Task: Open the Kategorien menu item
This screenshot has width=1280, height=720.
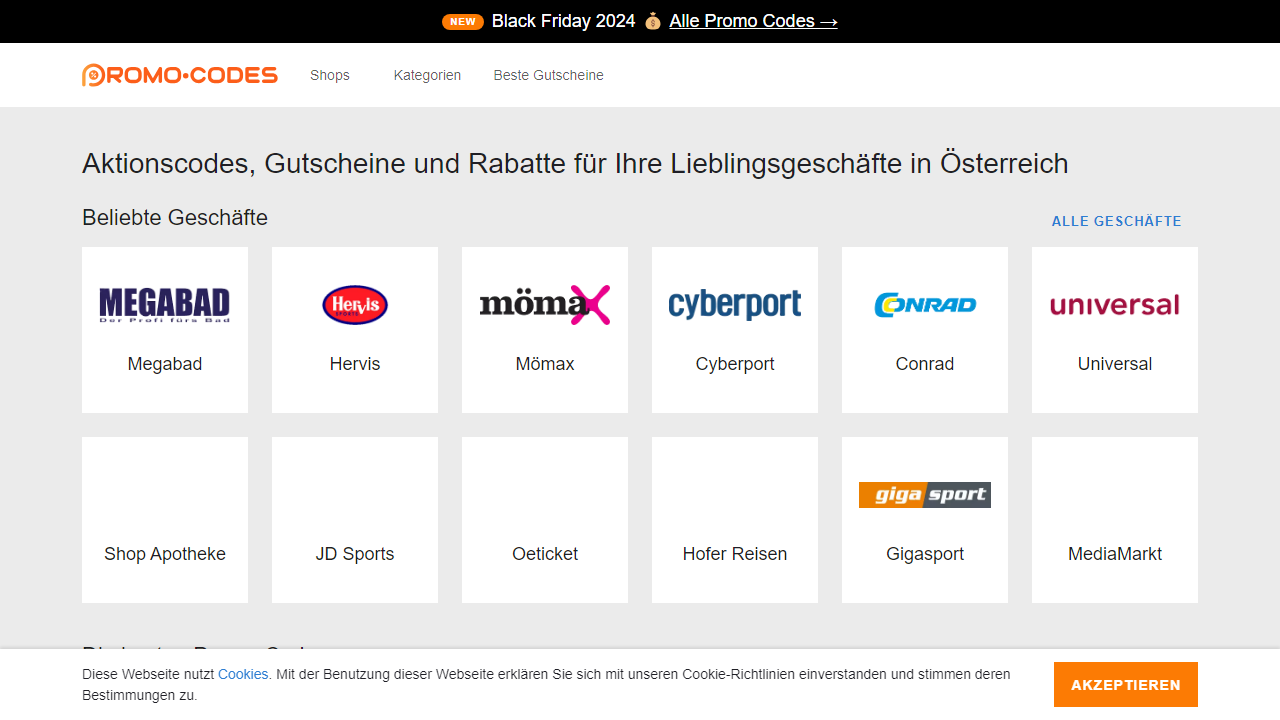Action: pos(427,75)
